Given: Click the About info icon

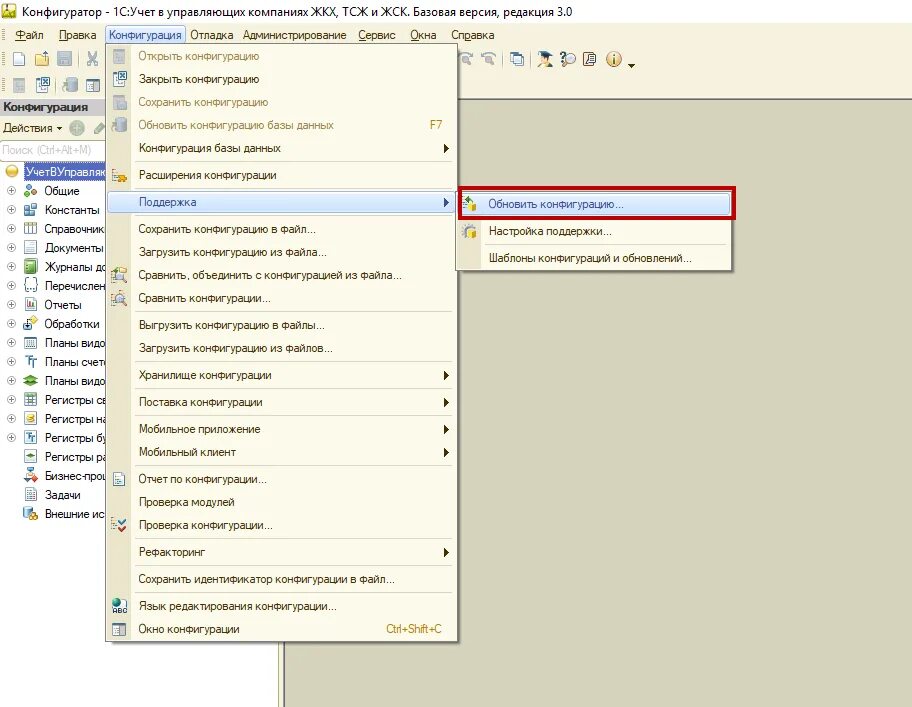Looking at the screenshot, I should tap(614, 59).
